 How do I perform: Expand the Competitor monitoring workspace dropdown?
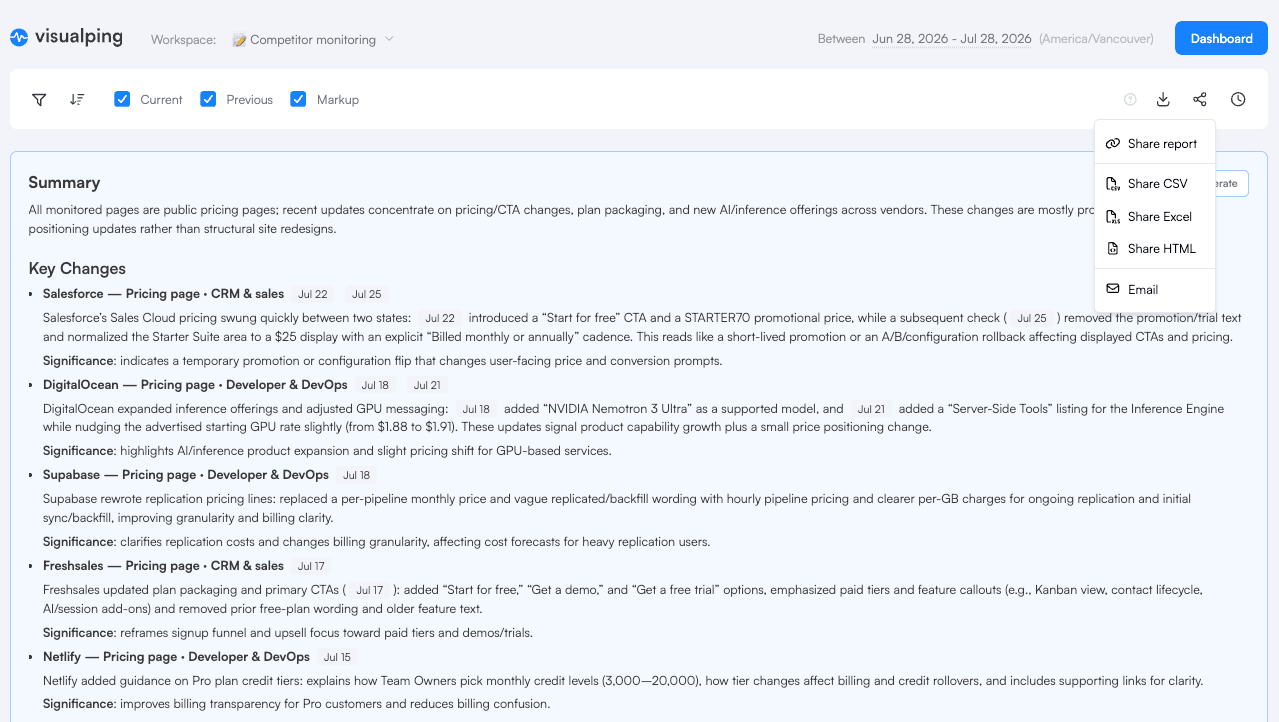[313, 40]
